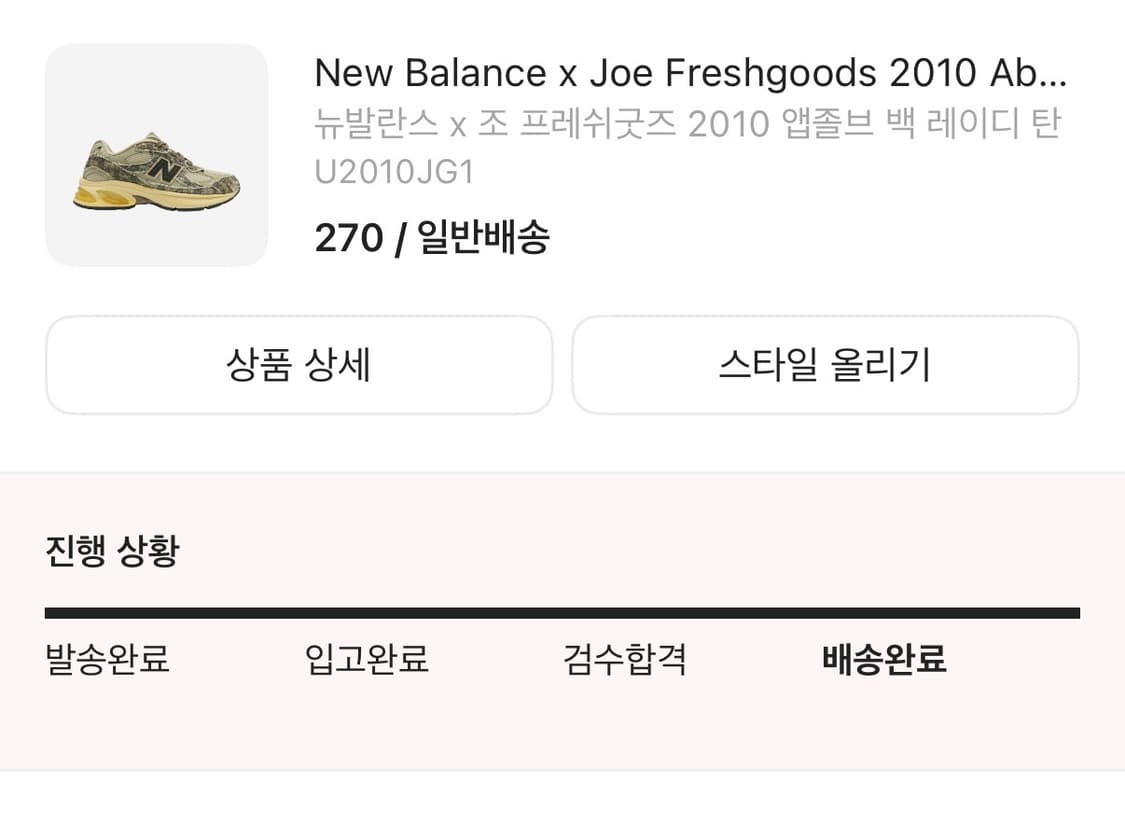The width and height of the screenshot is (1125, 813).
Task: Click the black progress bar
Action: click(x=562, y=613)
